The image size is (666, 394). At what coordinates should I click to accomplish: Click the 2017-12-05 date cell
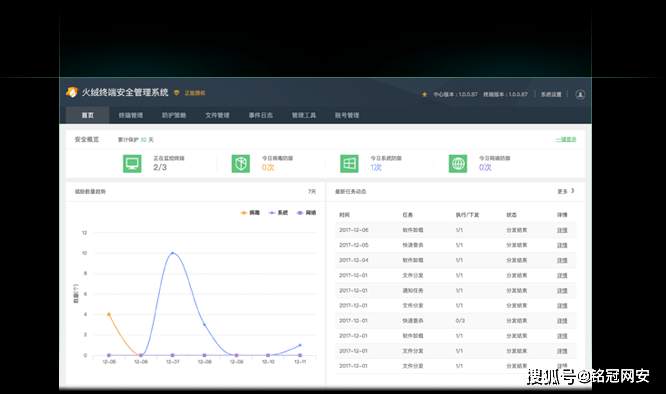click(354, 245)
